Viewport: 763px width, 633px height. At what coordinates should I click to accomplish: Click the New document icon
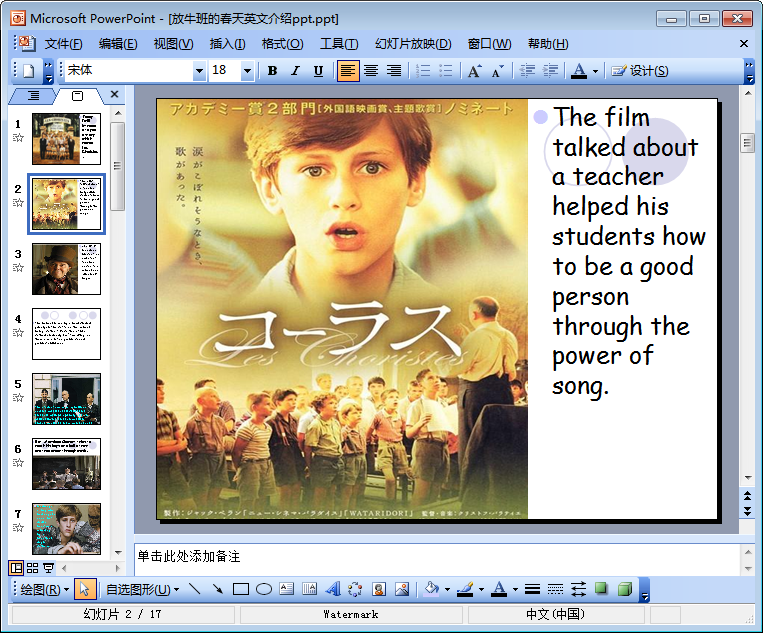[29, 71]
